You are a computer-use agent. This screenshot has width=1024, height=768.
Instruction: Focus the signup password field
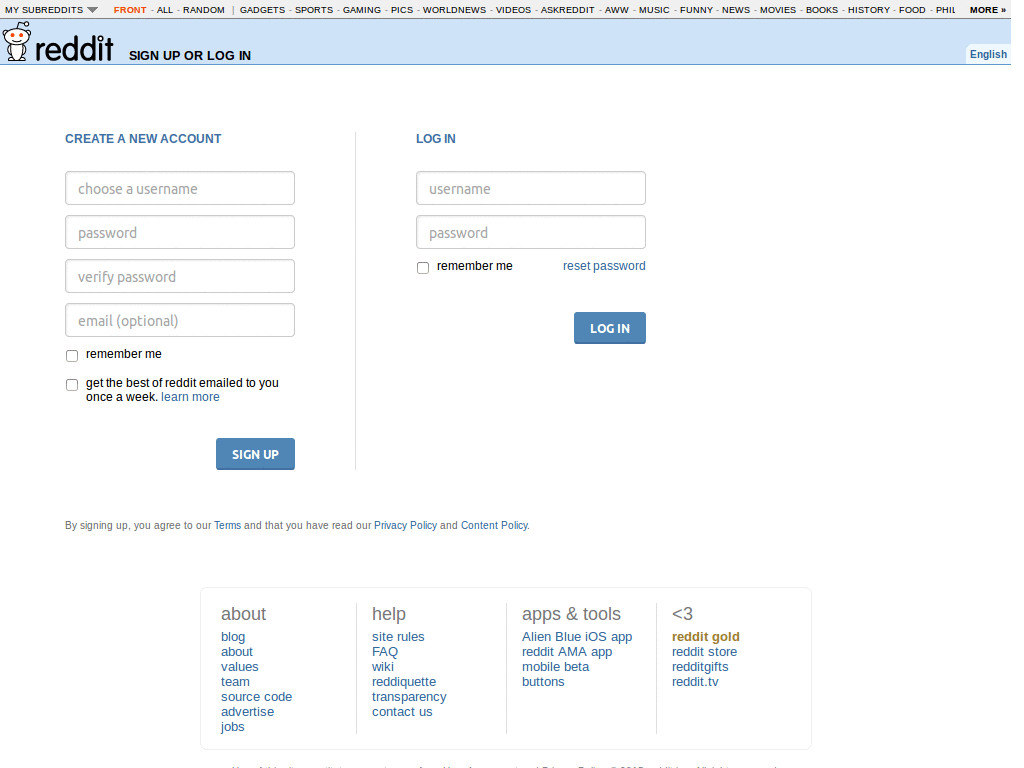(180, 232)
